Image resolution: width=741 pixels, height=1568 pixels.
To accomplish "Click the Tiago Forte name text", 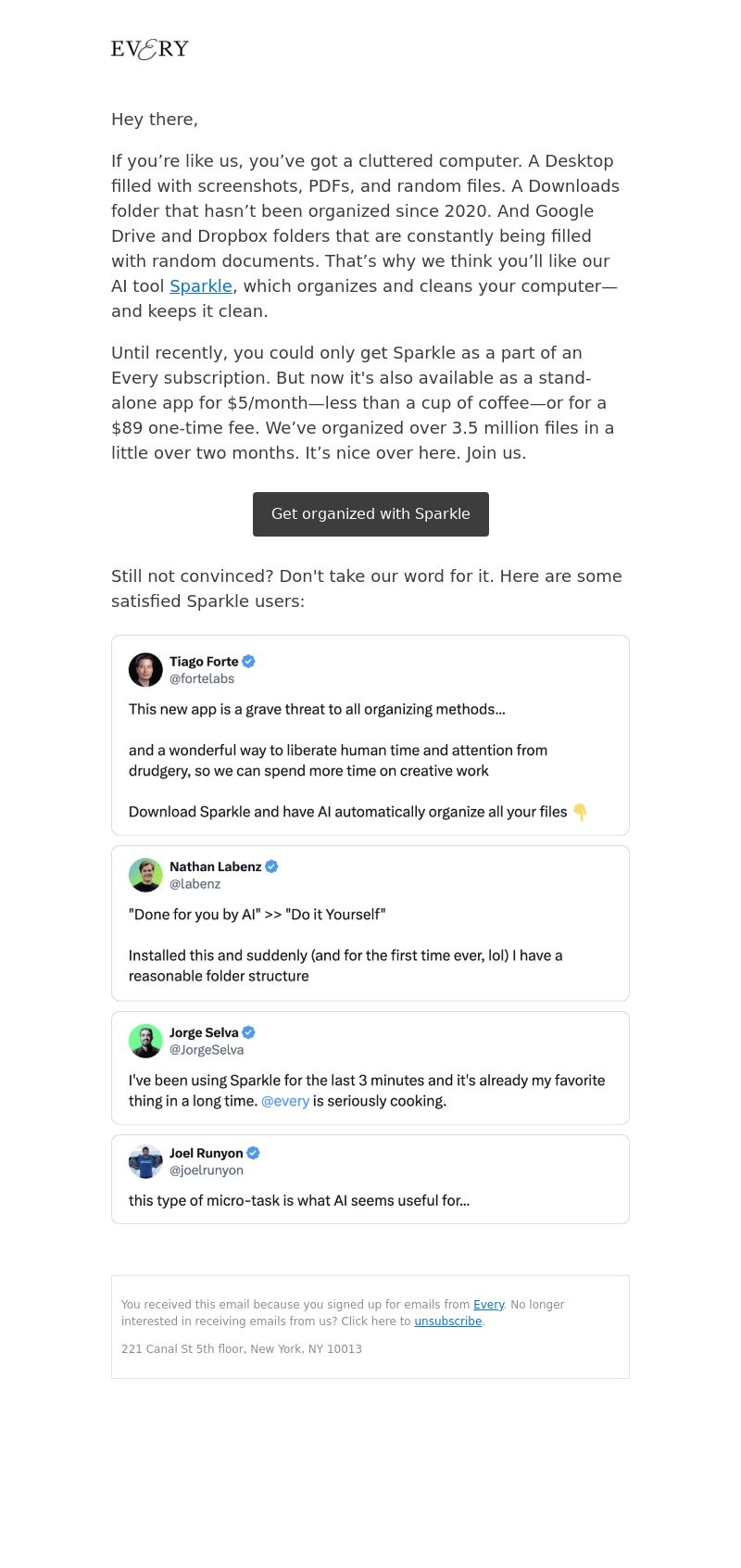I will coord(204,662).
